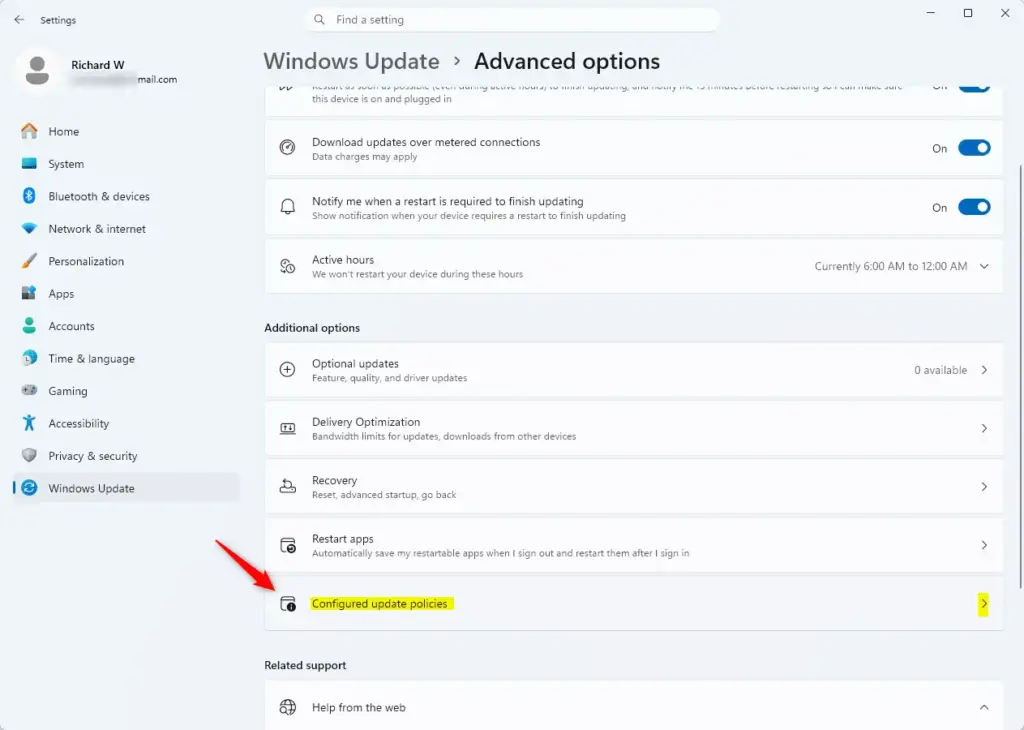1024x730 pixels.
Task: Click Optional updates label
Action: click(x=355, y=364)
